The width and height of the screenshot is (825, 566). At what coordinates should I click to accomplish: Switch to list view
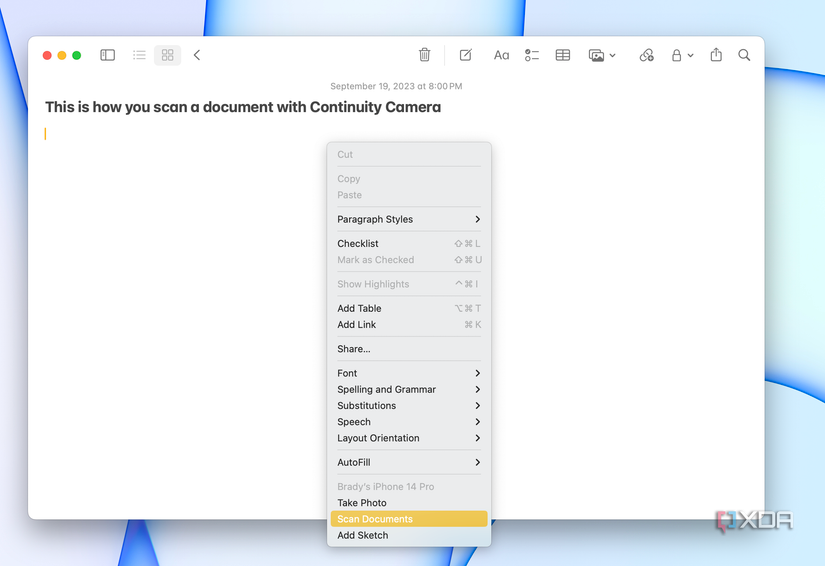tap(139, 55)
